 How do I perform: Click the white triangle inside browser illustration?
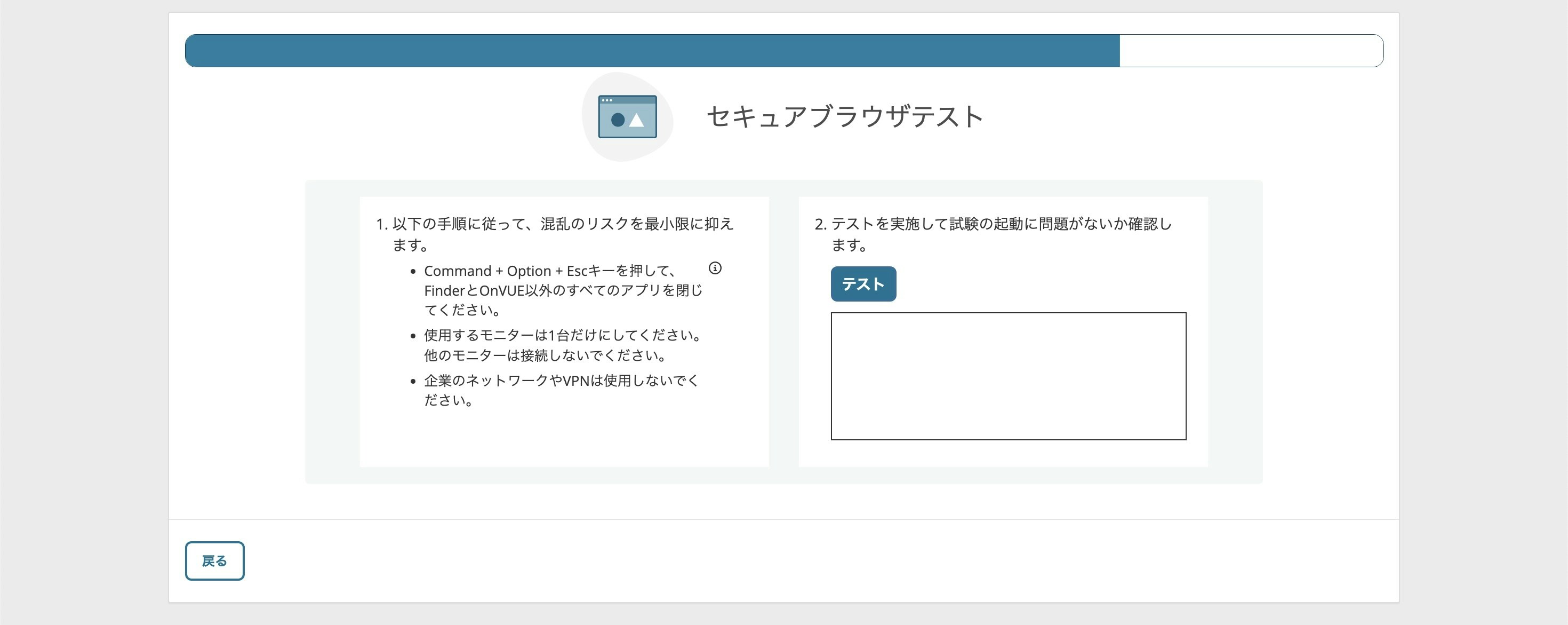pos(637,121)
